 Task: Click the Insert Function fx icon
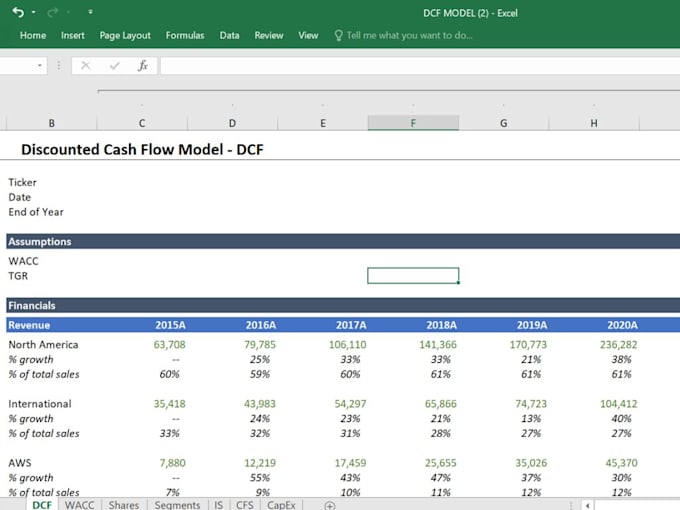pos(143,65)
